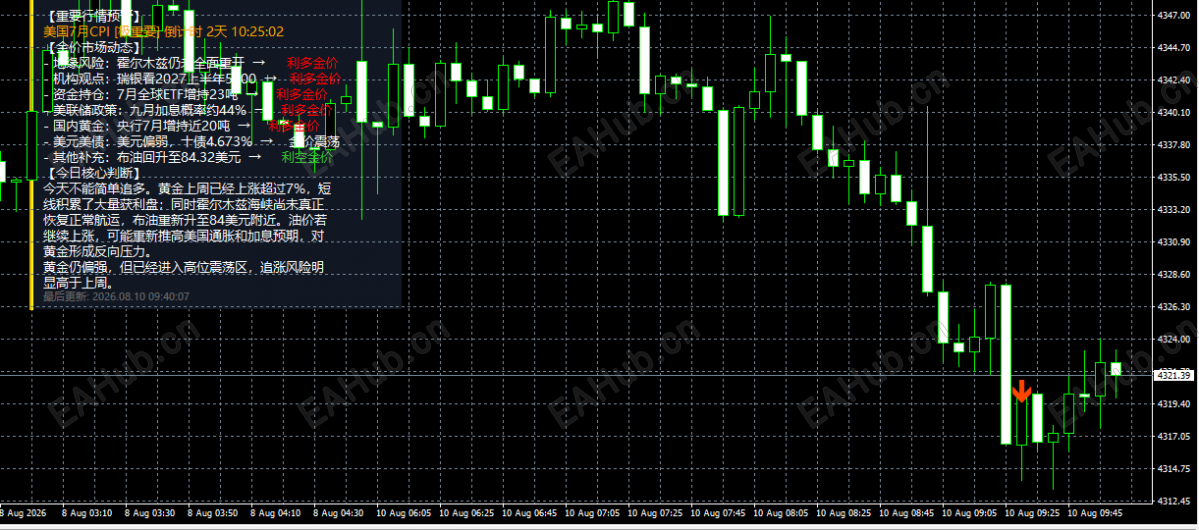
Task: Click the 10 Aug 09:25 time label
Action: click(x=1033, y=512)
